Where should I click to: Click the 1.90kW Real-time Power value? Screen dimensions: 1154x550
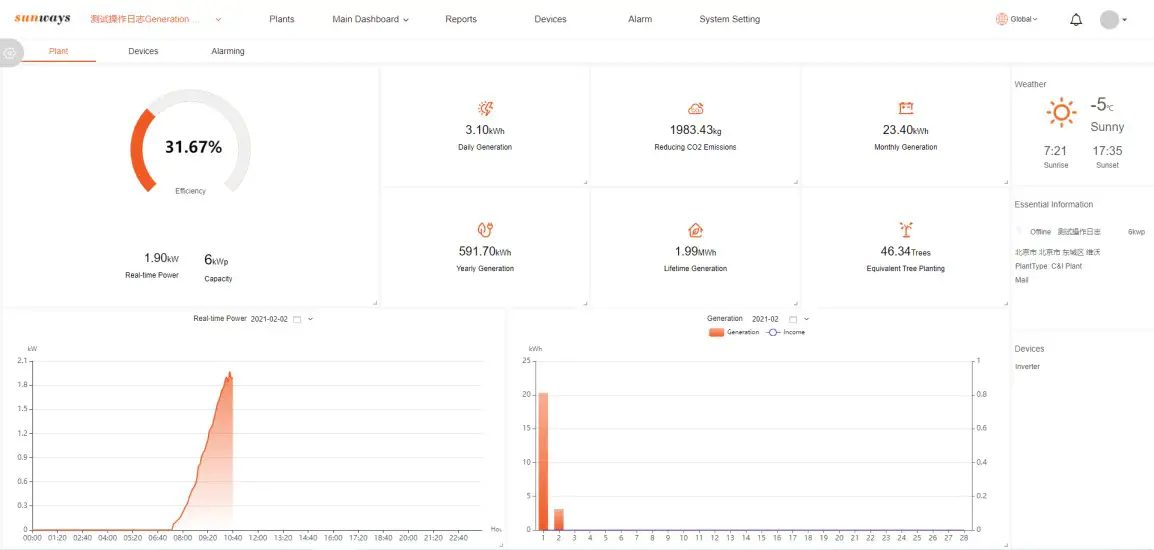[x=161, y=258]
